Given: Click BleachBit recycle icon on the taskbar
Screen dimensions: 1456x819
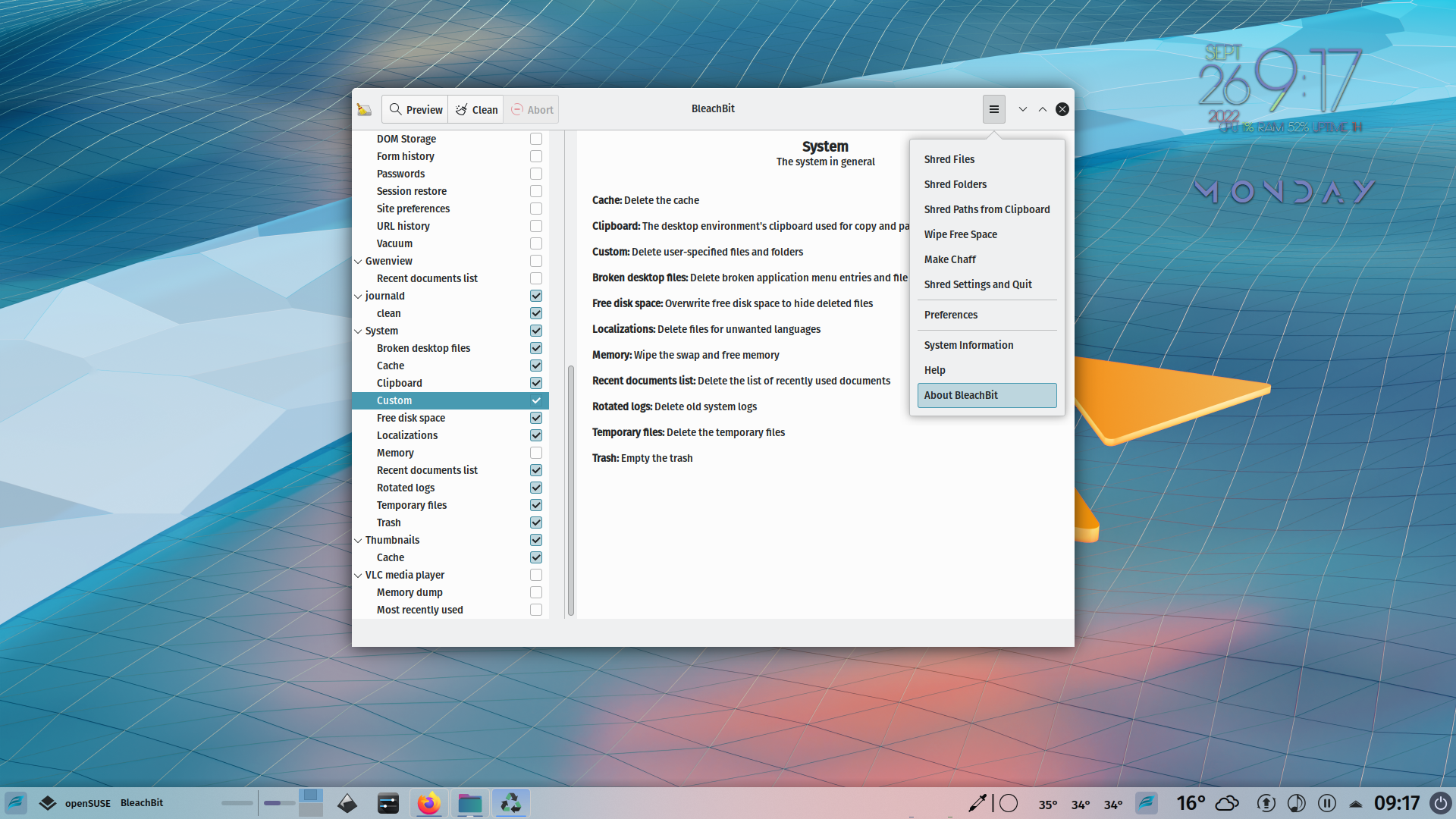Looking at the screenshot, I should pyautogui.click(x=511, y=803).
